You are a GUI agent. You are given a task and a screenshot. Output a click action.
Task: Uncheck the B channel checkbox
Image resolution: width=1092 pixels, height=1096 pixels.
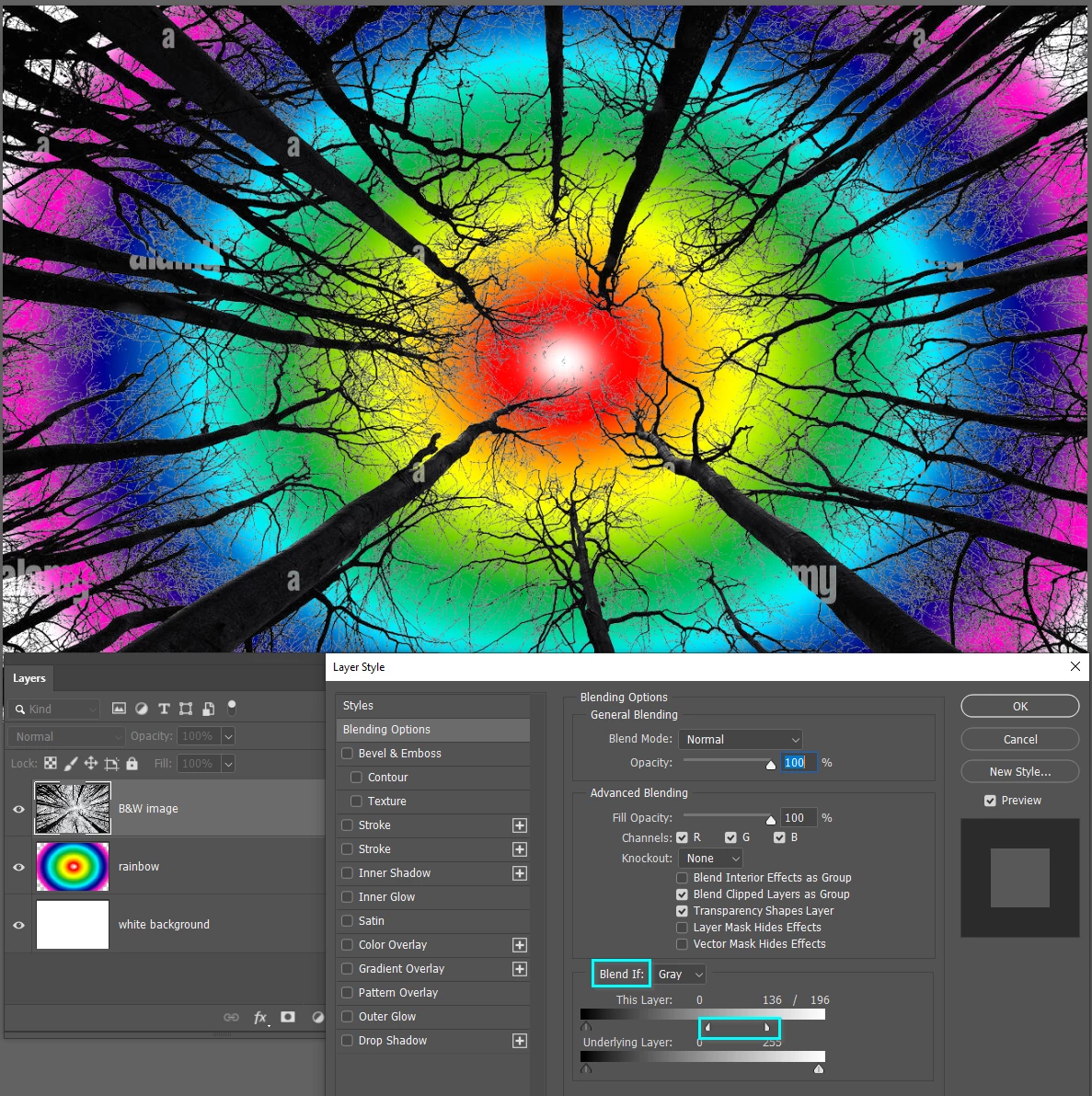tap(780, 837)
